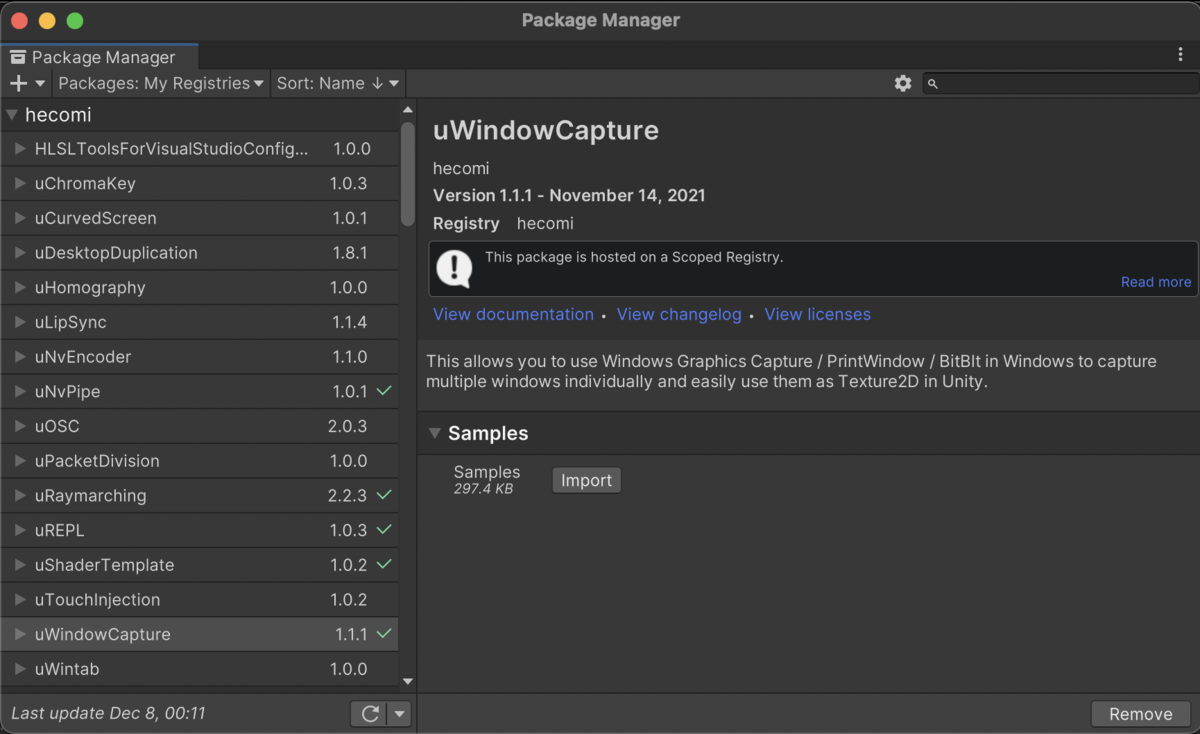Viewport: 1200px width, 734px height.
Task: Click the 297.4 KB sample size text
Action: pyautogui.click(x=483, y=489)
